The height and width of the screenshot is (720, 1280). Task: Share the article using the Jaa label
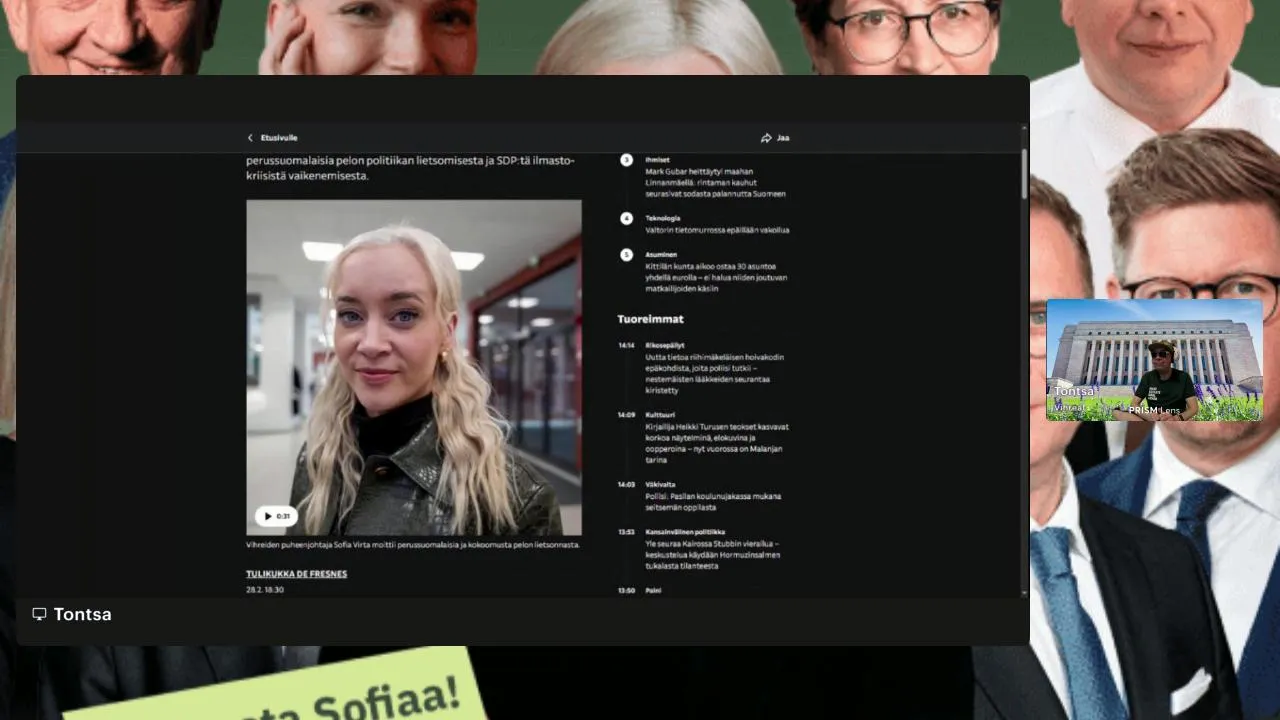point(783,138)
